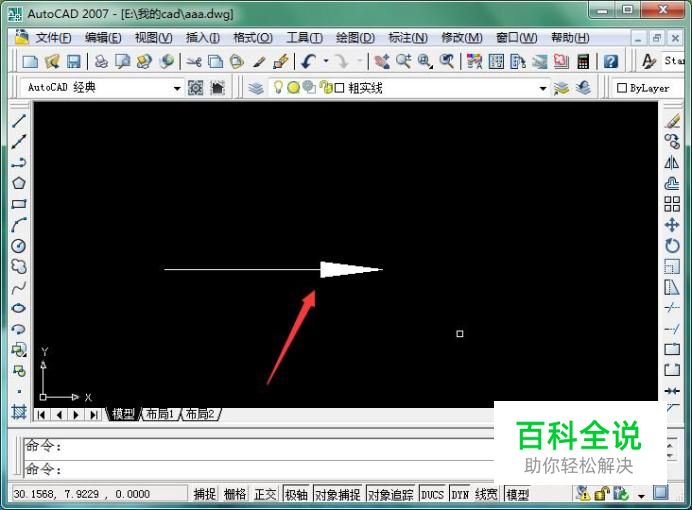Select the Insert Block tool
Viewport: 692px width, 510px height.
19,350
